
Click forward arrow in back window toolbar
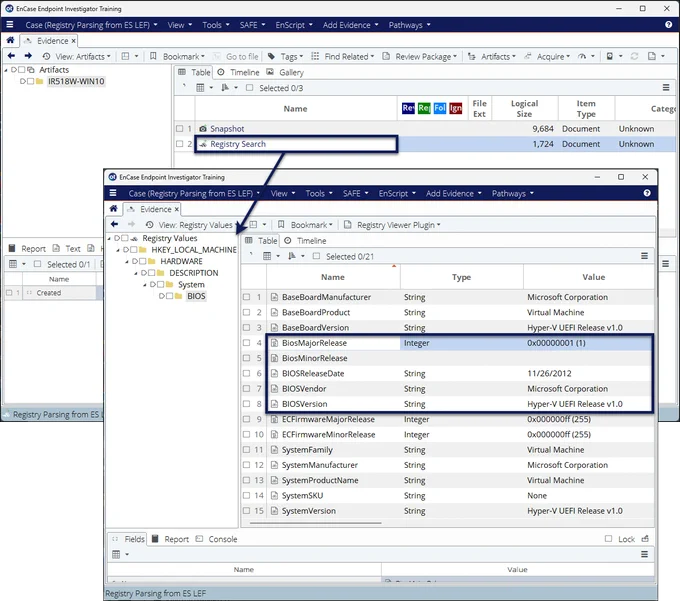pos(28,56)
